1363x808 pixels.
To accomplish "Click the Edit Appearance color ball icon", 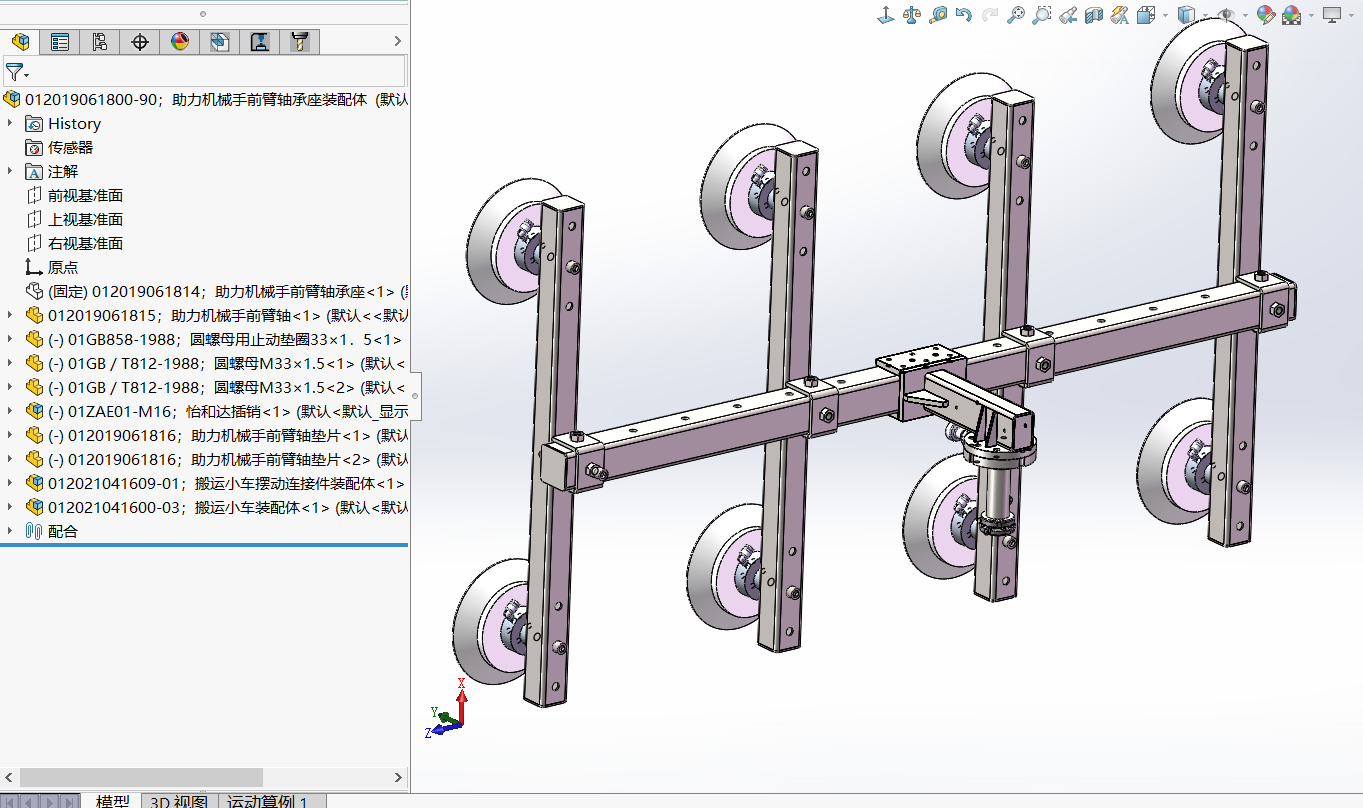I will [1266, 15].
